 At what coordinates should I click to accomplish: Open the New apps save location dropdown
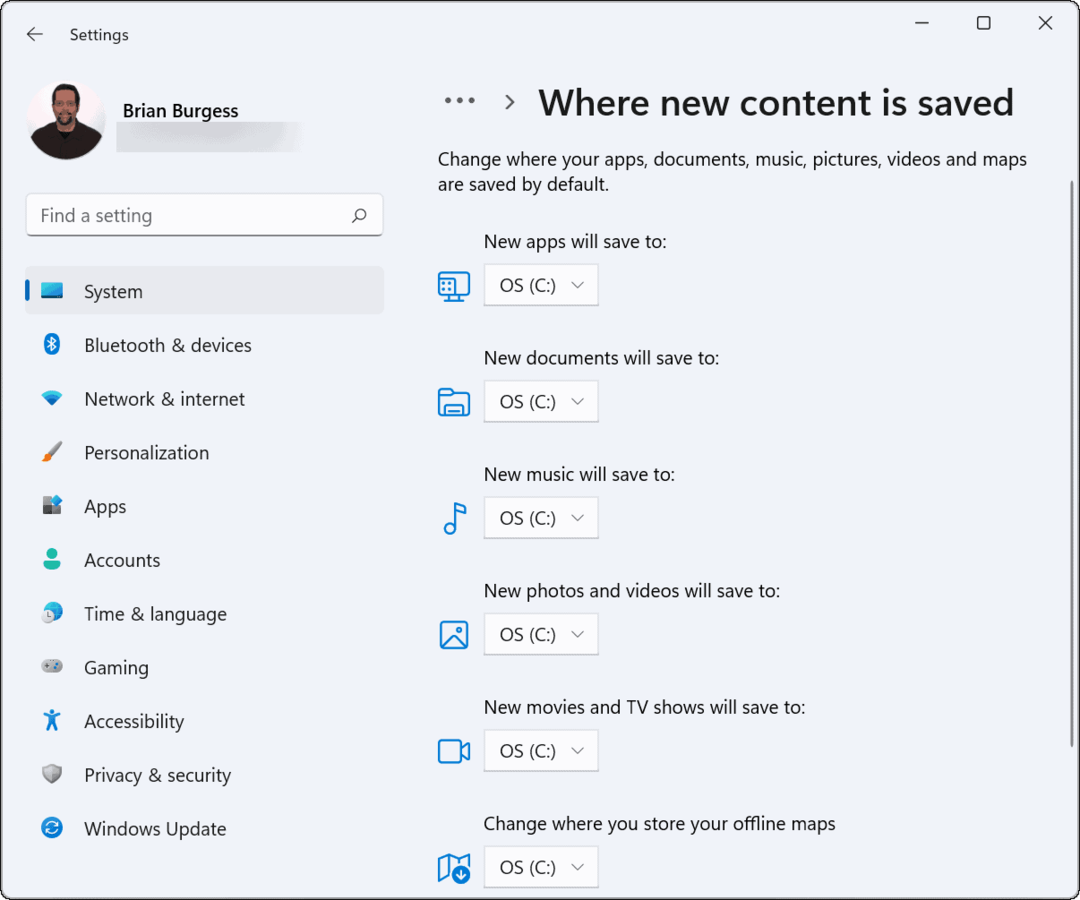[x=541, y=285]
